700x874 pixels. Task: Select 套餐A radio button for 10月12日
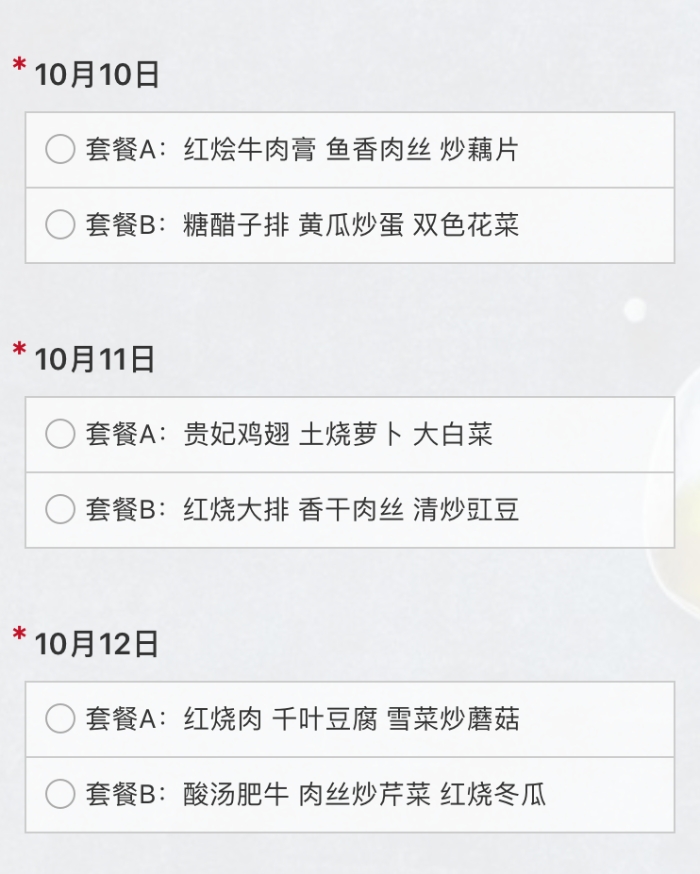60,718
